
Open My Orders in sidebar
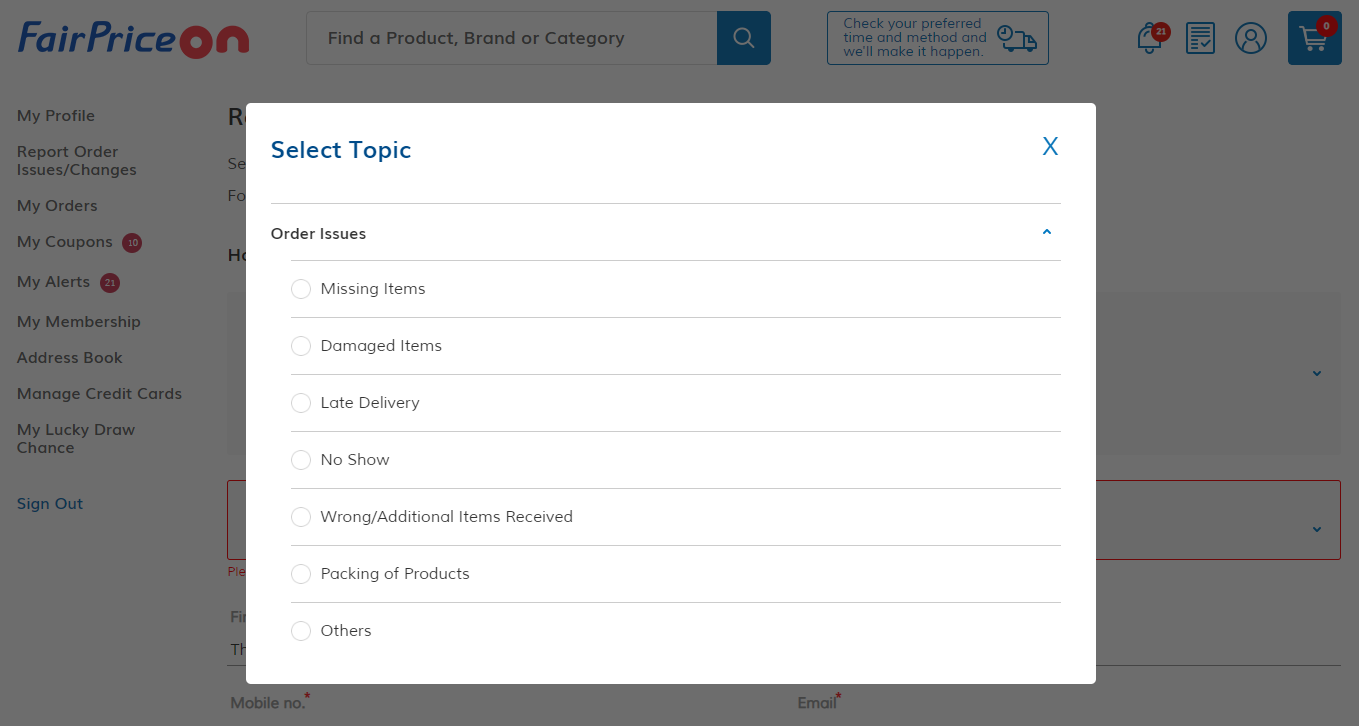(57, 206)
